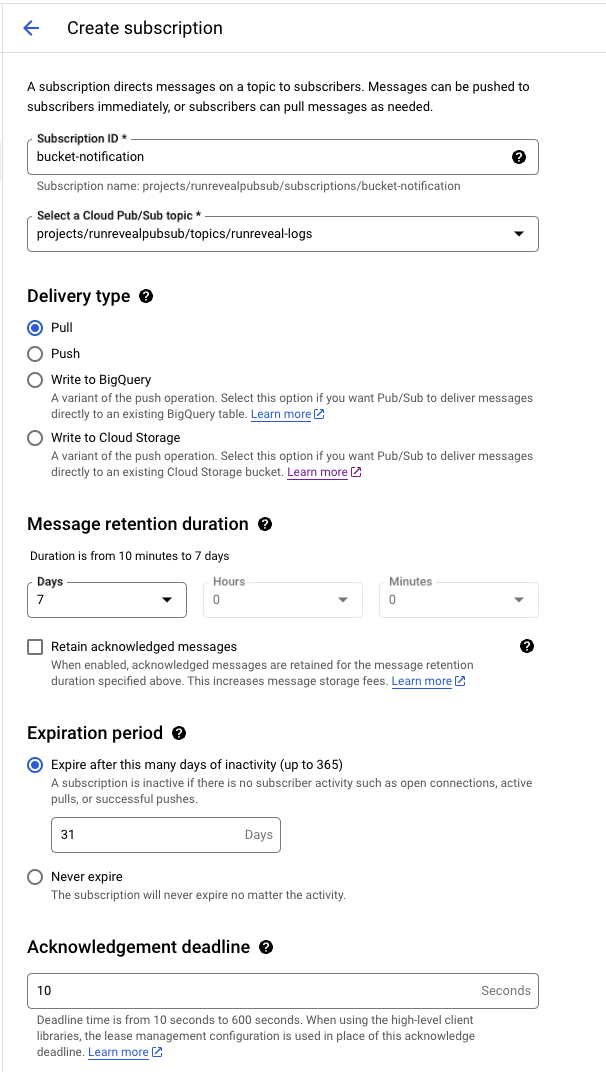Open help for Retain acknowledged messages

coord(527,646)
